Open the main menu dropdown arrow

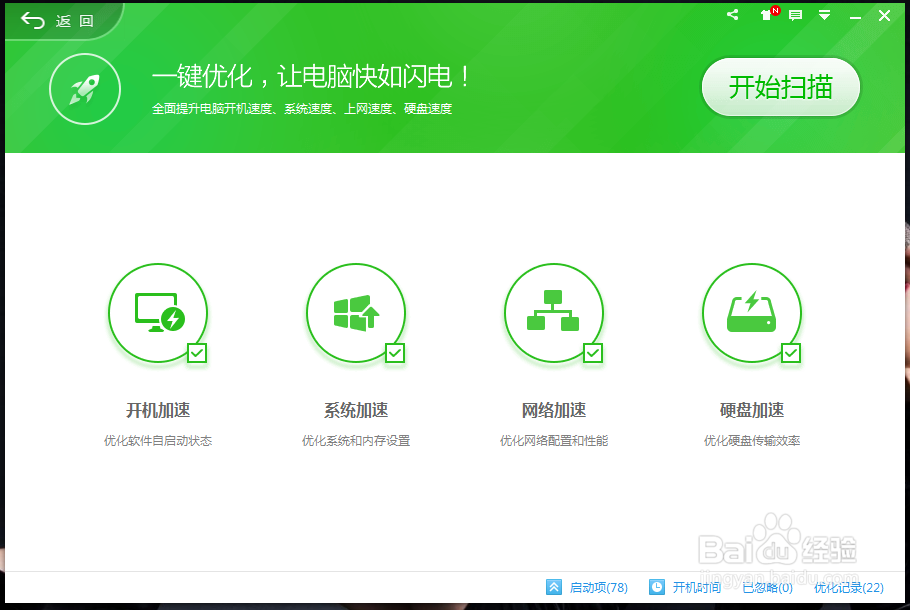pos(824,15)
